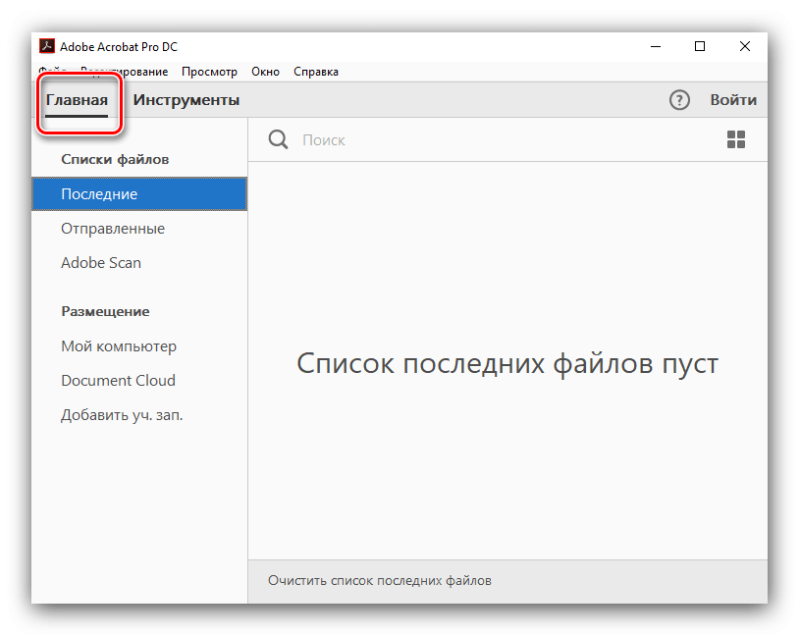Click Добавить уч. зап. entry
Image resolution: width=800 pixels, height=636 pixels.
pos(122,415)
